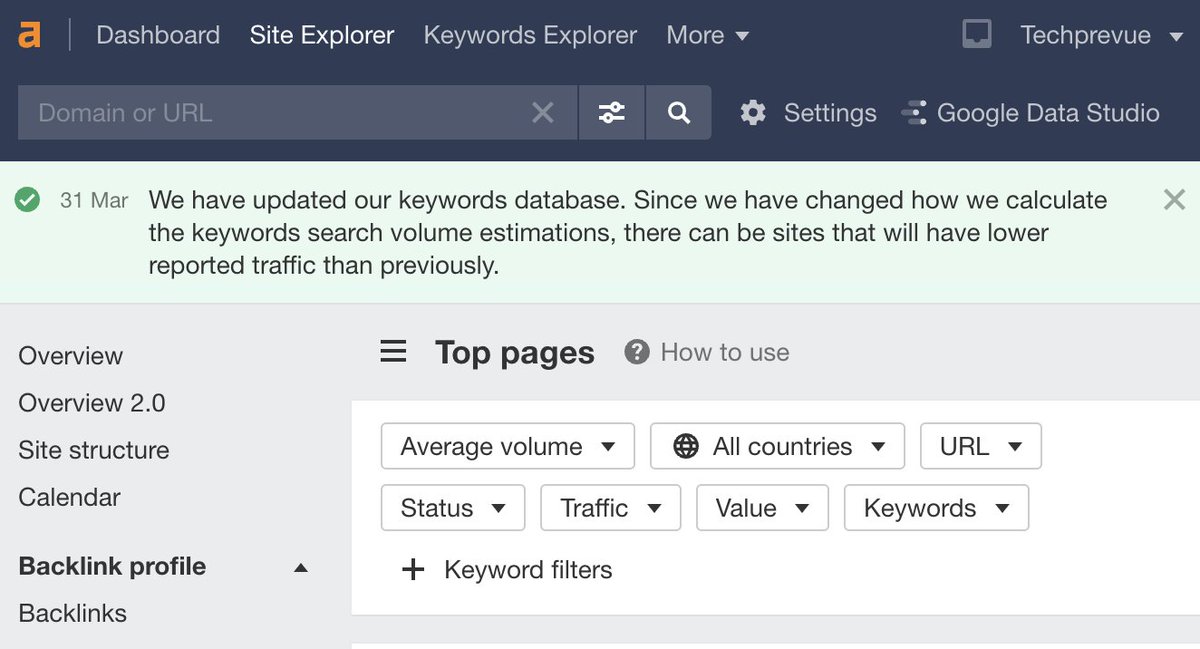Click the green checkmark notification icon
The image size is (1200, 649).
point(28,200)
